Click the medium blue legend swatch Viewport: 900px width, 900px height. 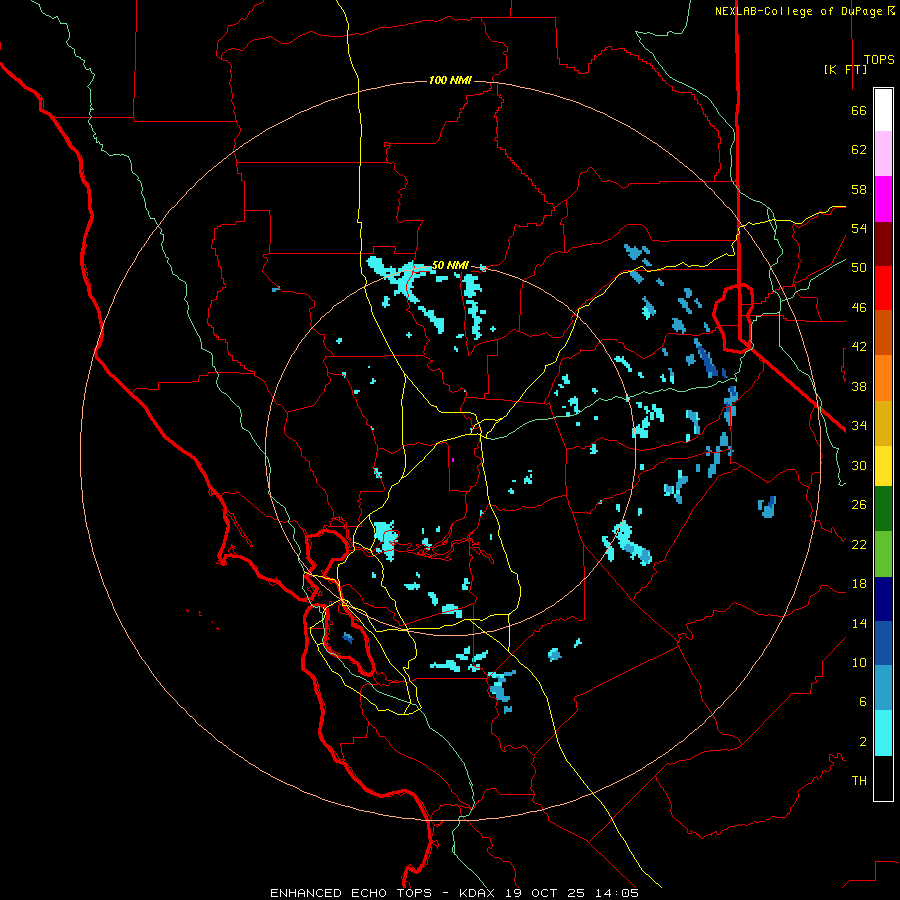883,643
